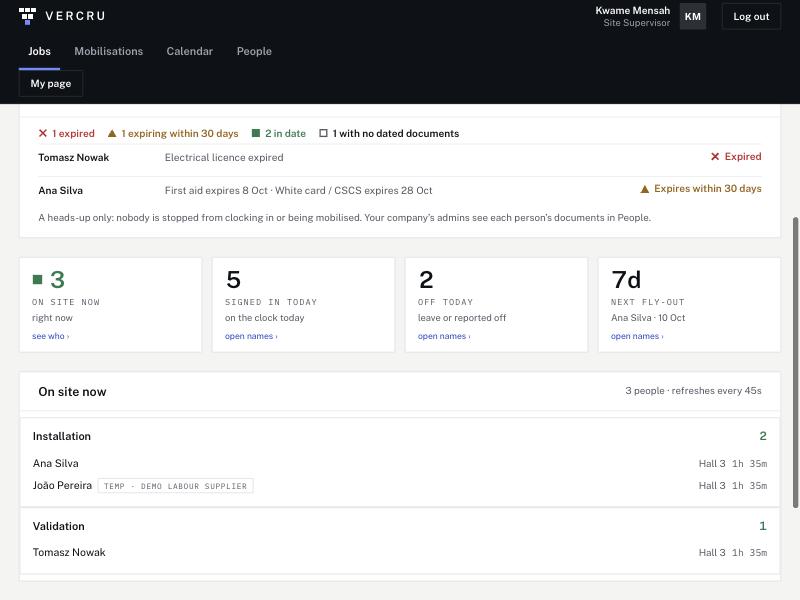The image size is (800, 600).
Task: Click Ana Silva under Installation
Action: point(56,463)
